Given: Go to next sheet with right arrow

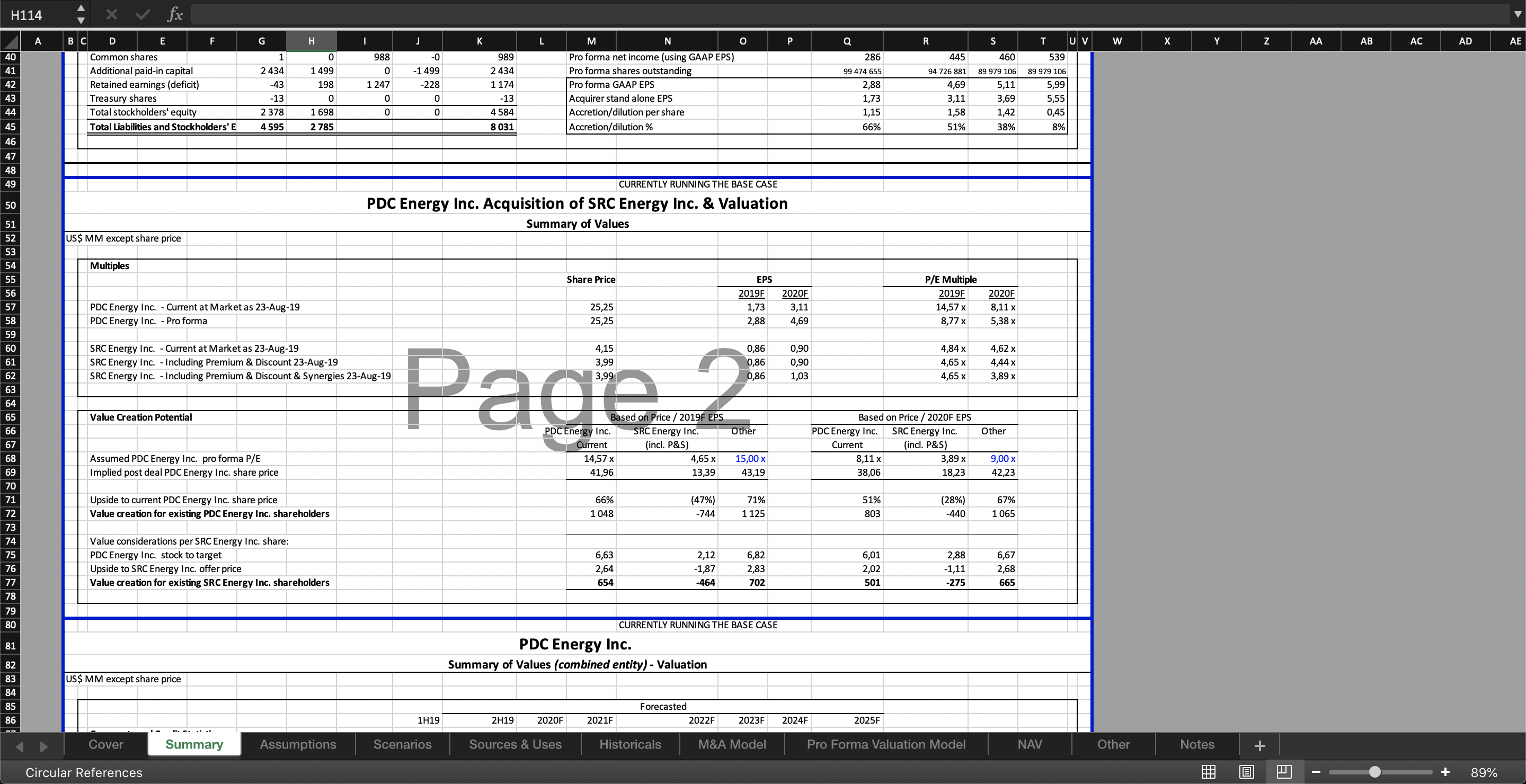Looking at the screenshot, I should (x=43, y=746).
